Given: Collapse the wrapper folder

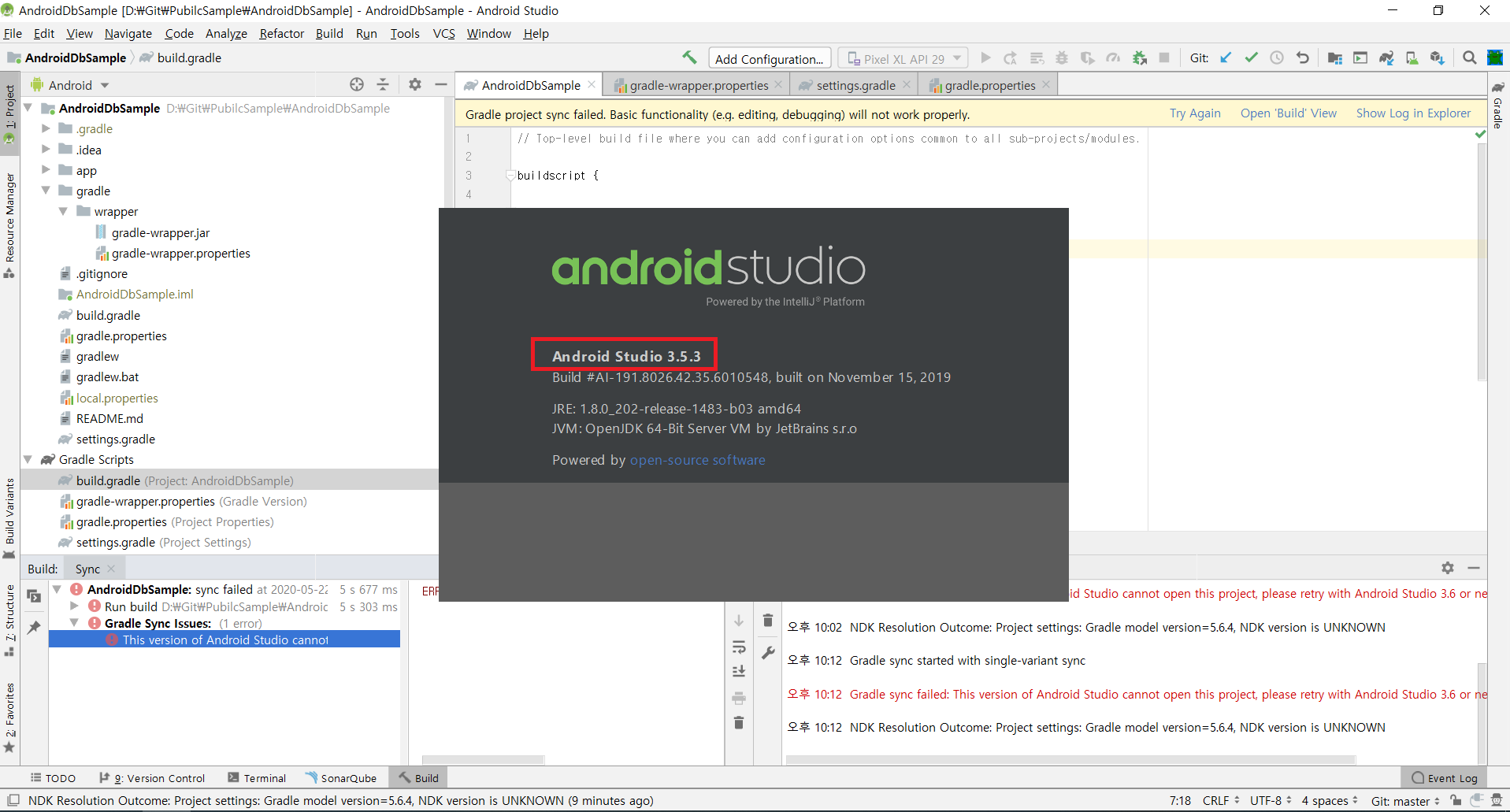Looking at the screenshot, I should point(63,211).
